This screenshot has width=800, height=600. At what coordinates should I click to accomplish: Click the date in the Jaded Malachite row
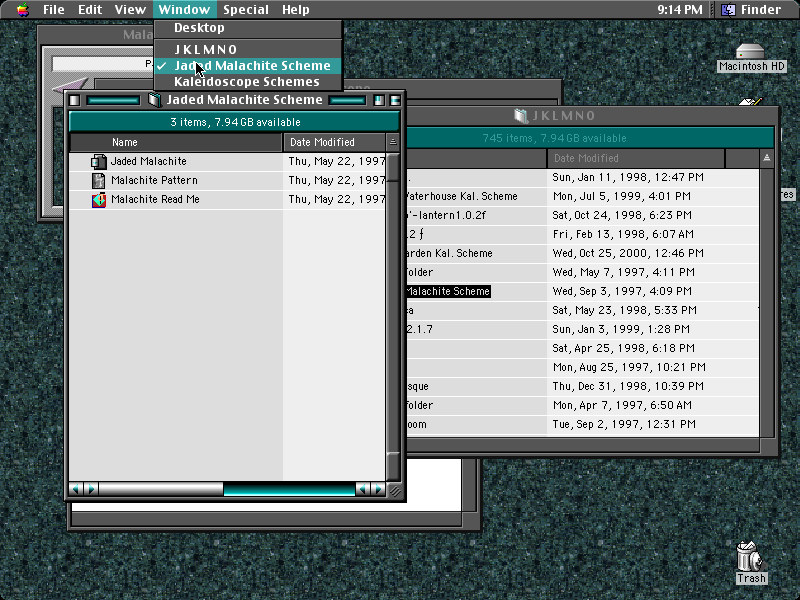(337, 162)
